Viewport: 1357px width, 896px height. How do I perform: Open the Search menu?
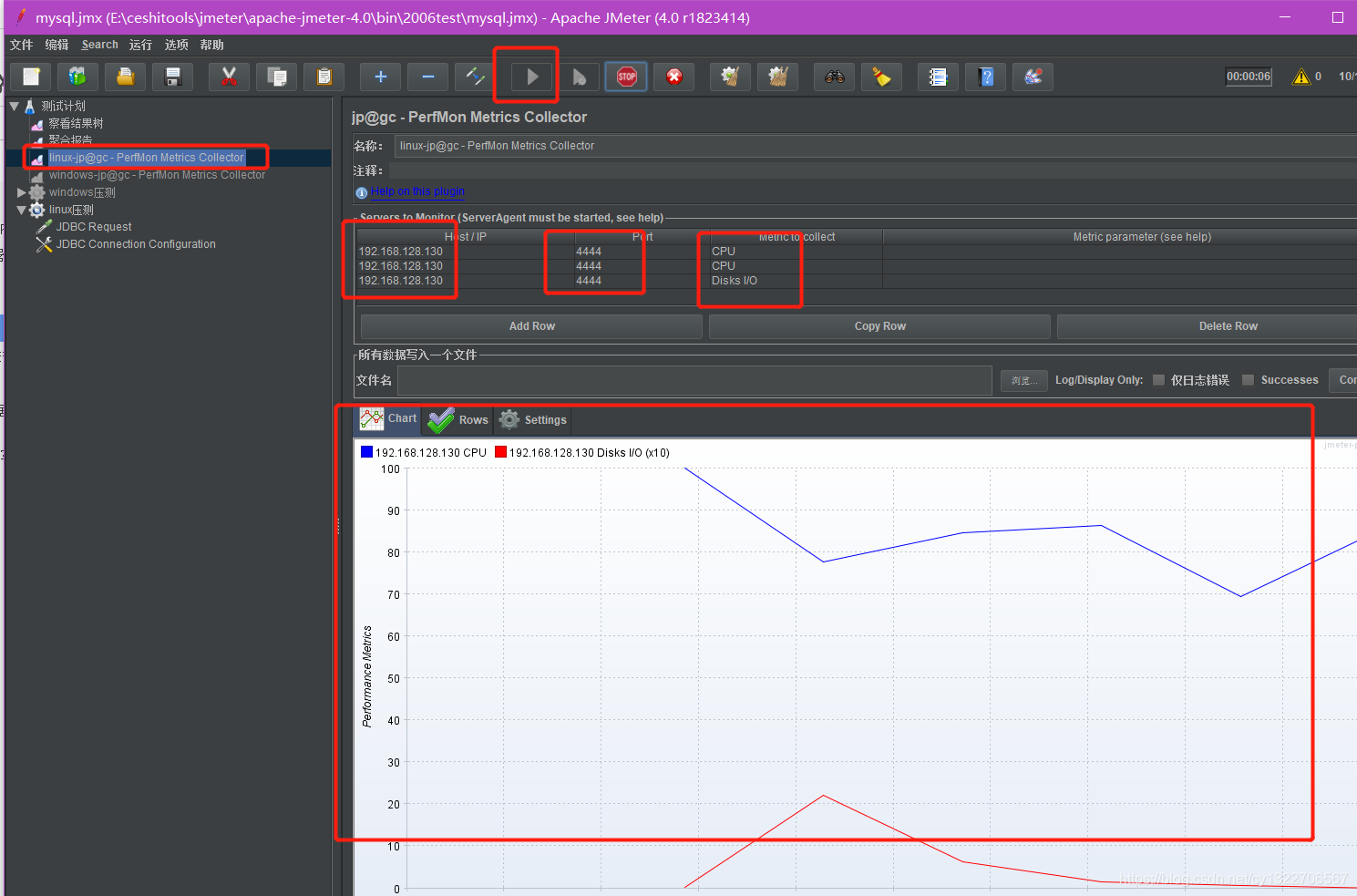(99, 45)
